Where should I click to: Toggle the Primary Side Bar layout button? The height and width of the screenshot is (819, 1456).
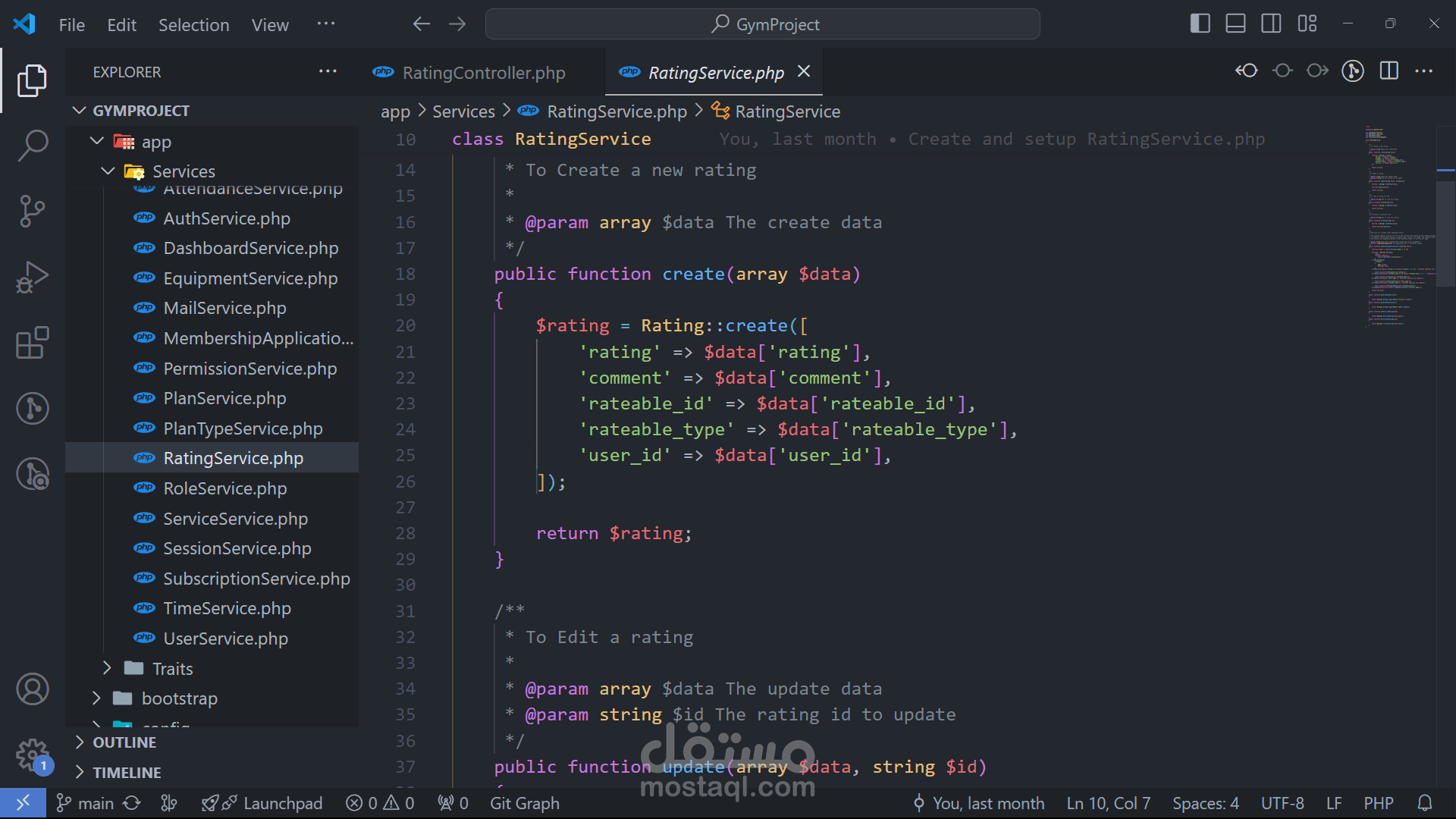(x=1200, y=24)
